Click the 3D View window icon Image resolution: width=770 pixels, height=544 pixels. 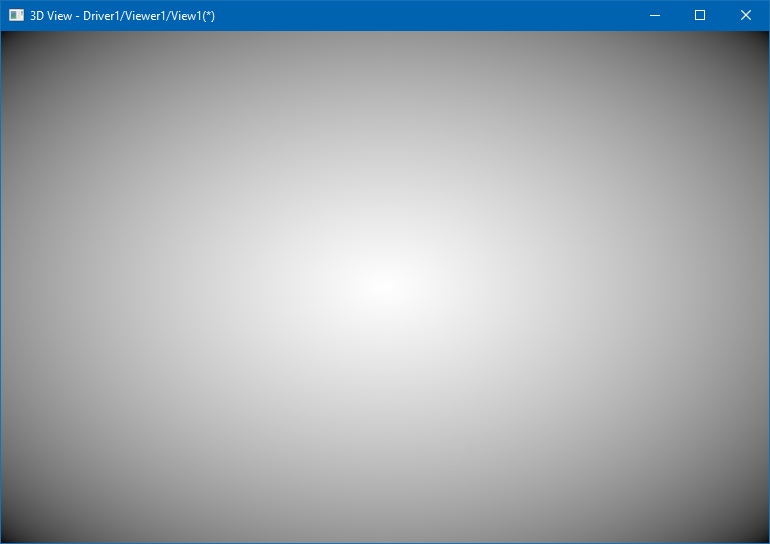pyautogui.click(x=16, y=15)
